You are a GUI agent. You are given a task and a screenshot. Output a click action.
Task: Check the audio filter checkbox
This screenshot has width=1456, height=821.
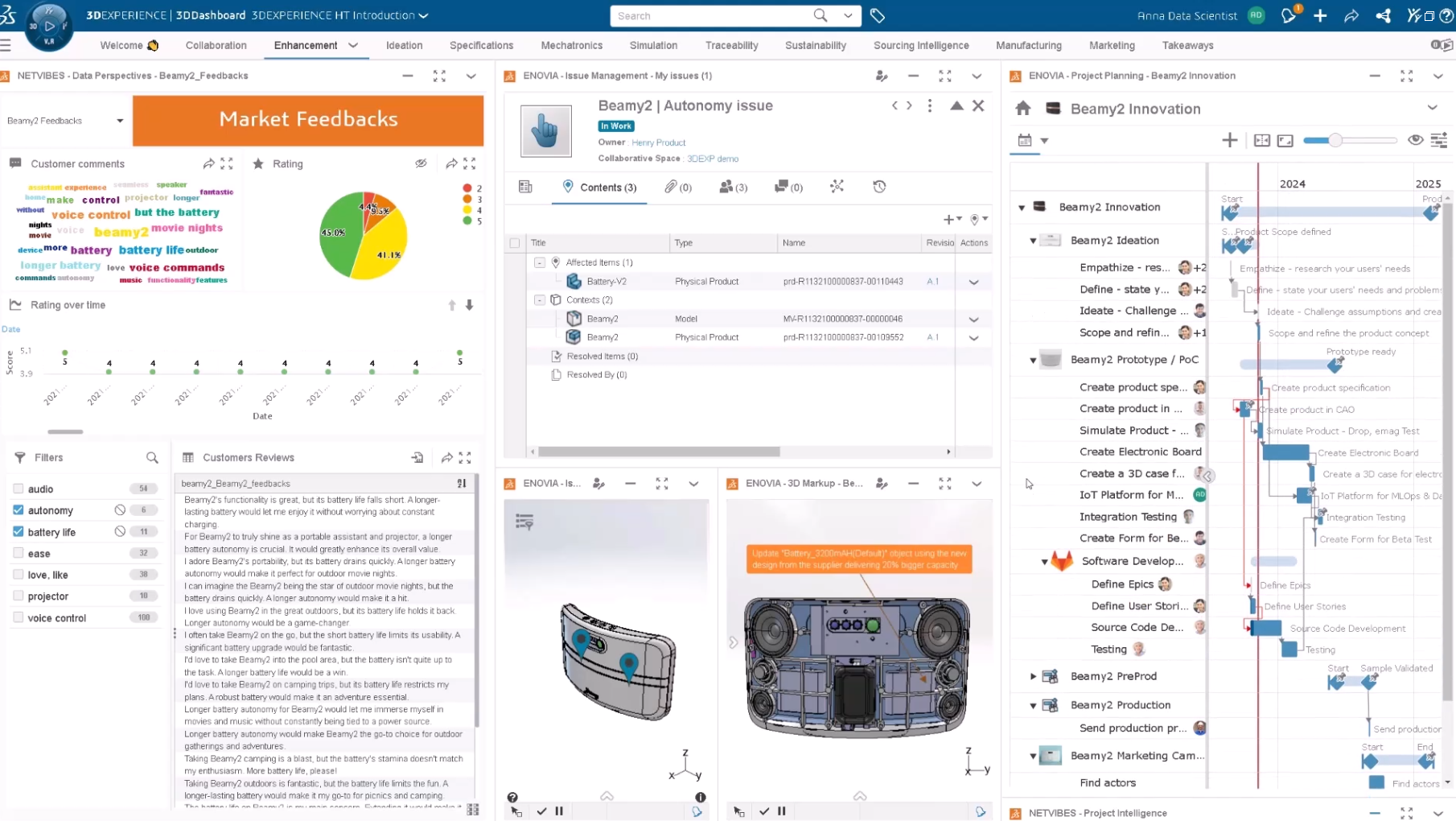19,489
